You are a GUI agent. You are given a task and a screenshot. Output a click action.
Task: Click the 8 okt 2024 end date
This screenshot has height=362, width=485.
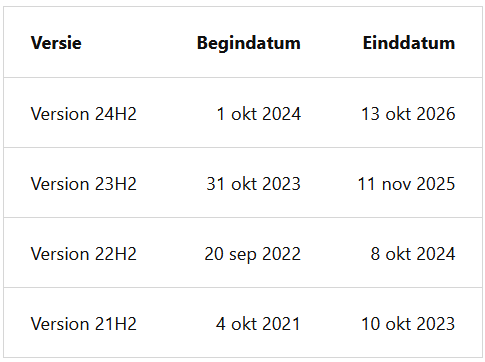[413, 254]
